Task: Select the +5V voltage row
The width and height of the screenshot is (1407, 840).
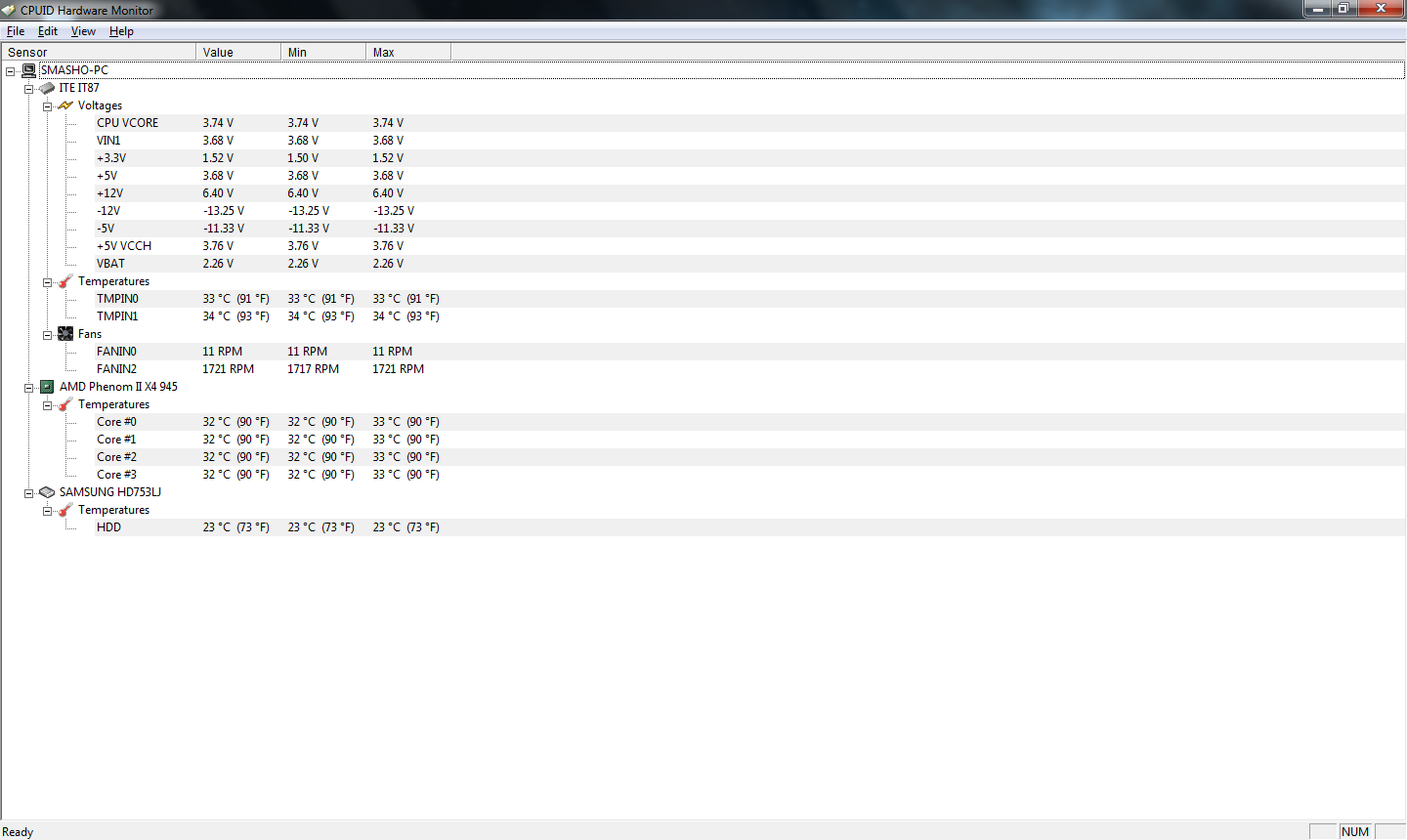Action: pos(749,176)
